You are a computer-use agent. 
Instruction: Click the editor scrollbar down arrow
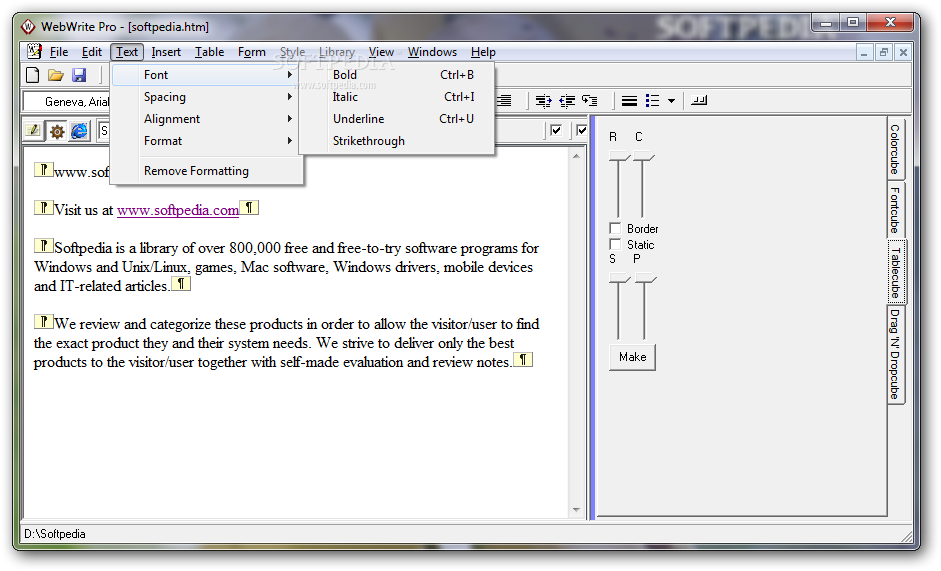(576, 510)
